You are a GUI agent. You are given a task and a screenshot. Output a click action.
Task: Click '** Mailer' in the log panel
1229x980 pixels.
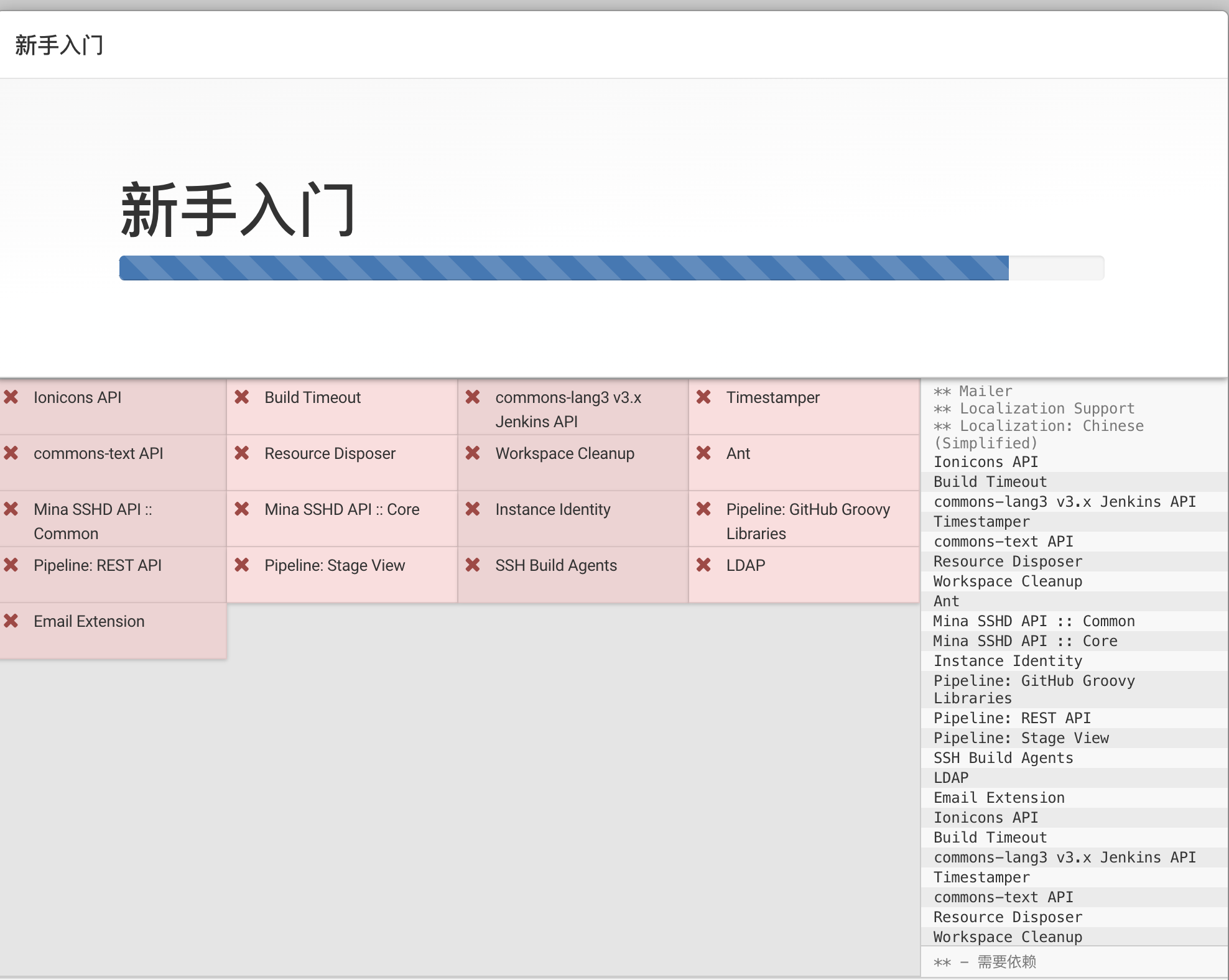pyautogui.click(x=973, y=391)
